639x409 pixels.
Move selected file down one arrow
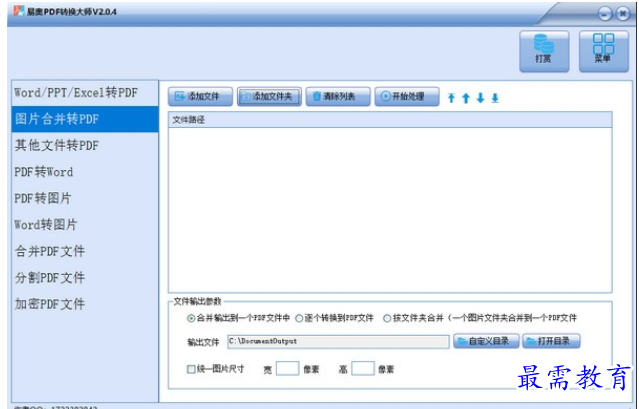(x=480, y=98)
